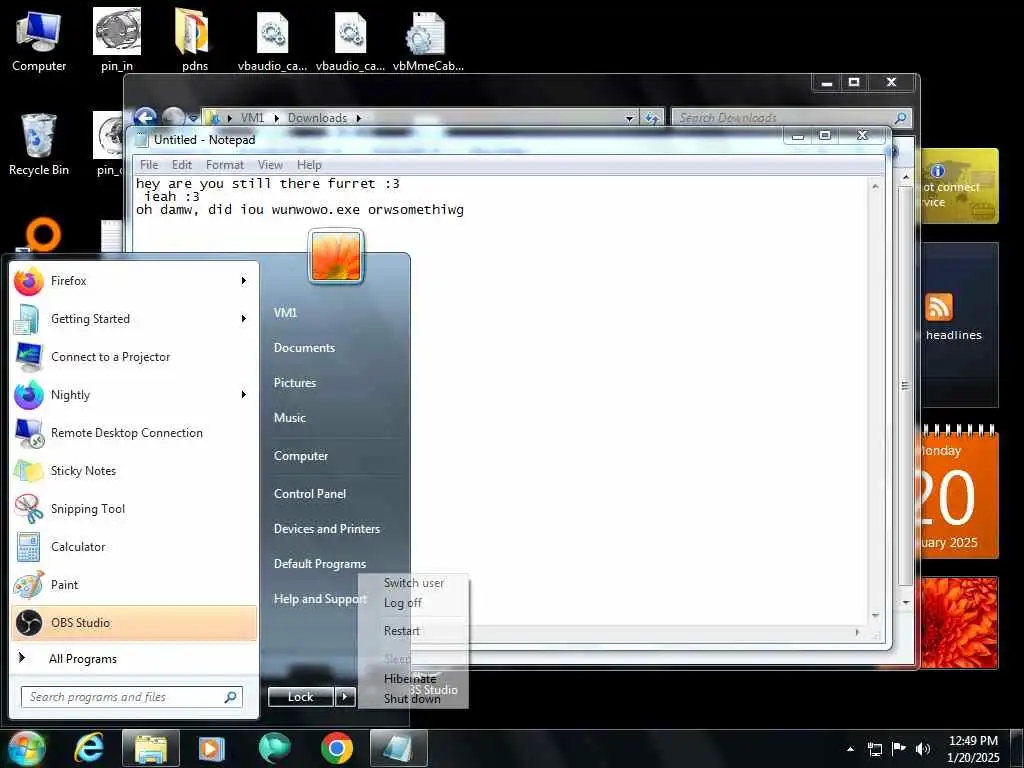This screenshot has width=1024, height=768.
Task: Select the pin_in desktop icon
Action: [117, 40]
